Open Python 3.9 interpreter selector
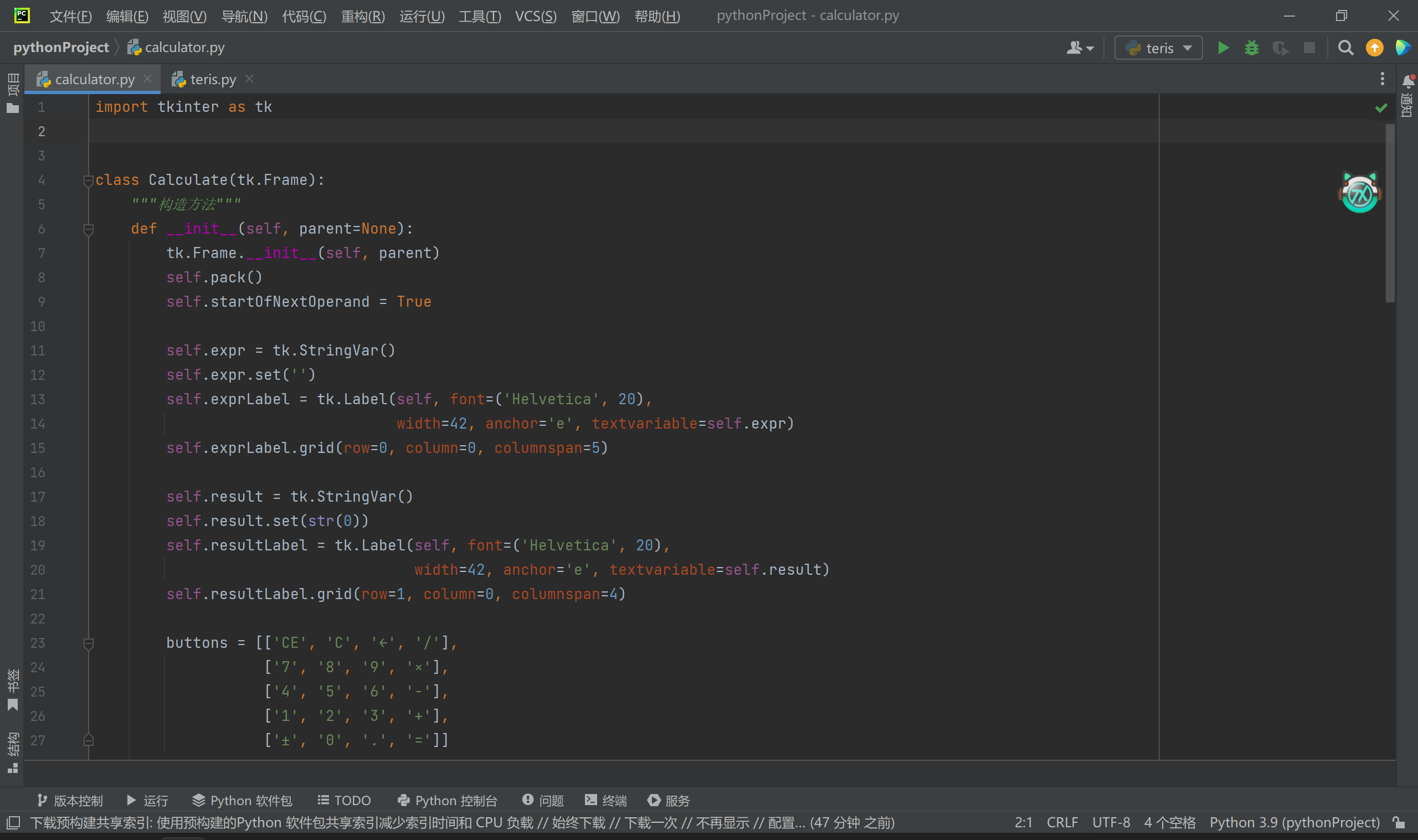 tap(1294, 822)
